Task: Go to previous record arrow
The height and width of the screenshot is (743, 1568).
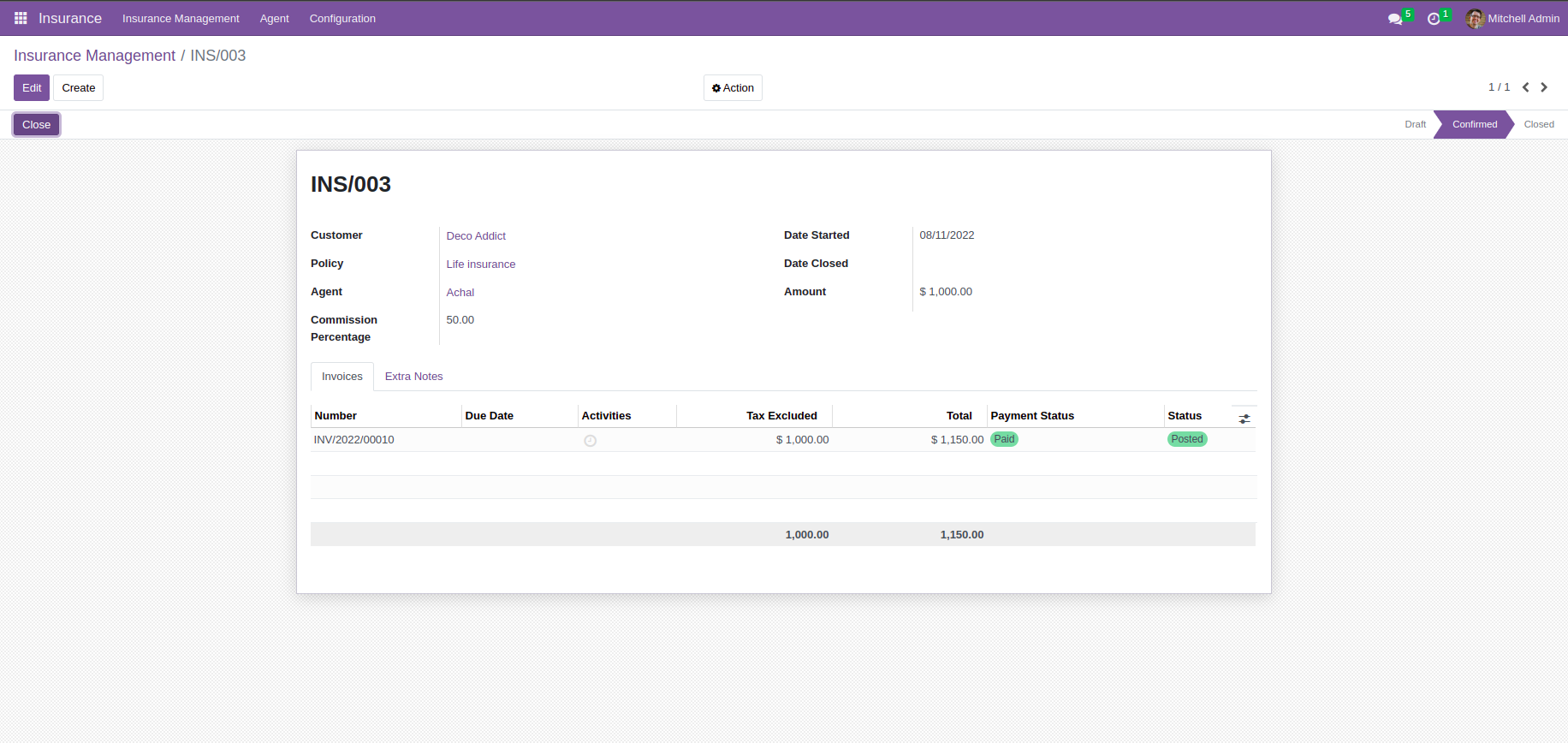Action: point(1525,87)
